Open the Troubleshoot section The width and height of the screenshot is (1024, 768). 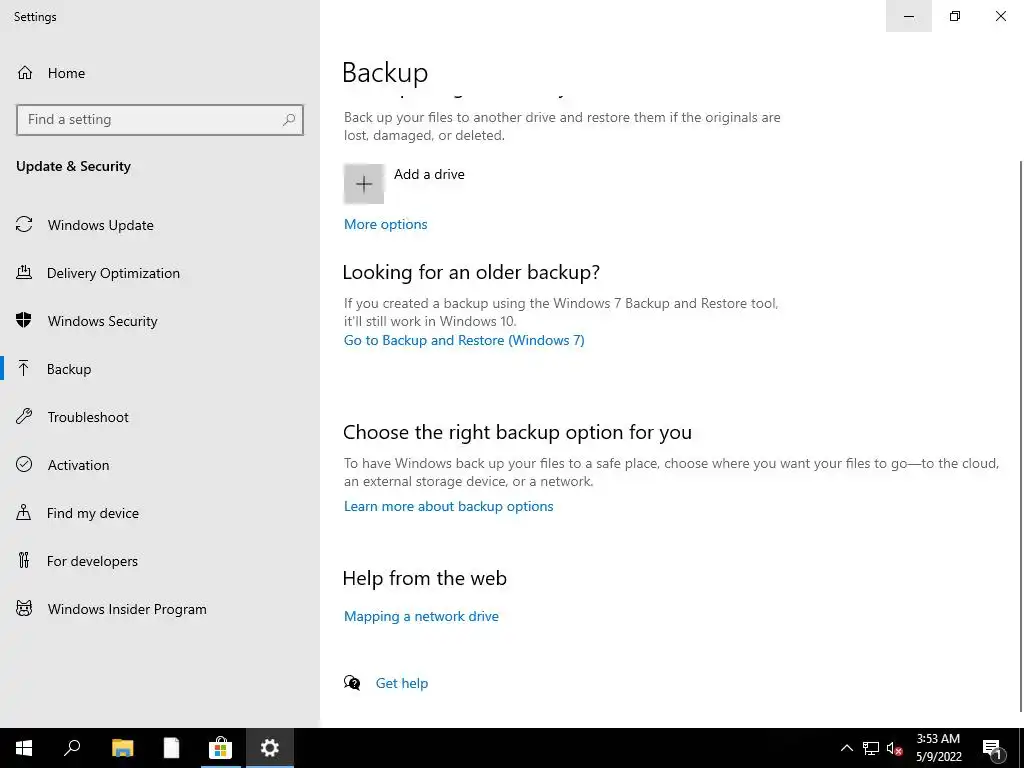point(88,417)
